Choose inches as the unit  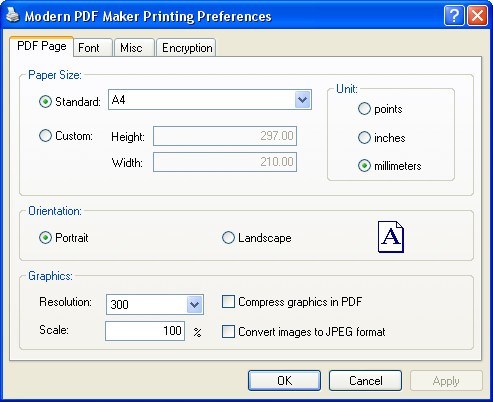364,137
